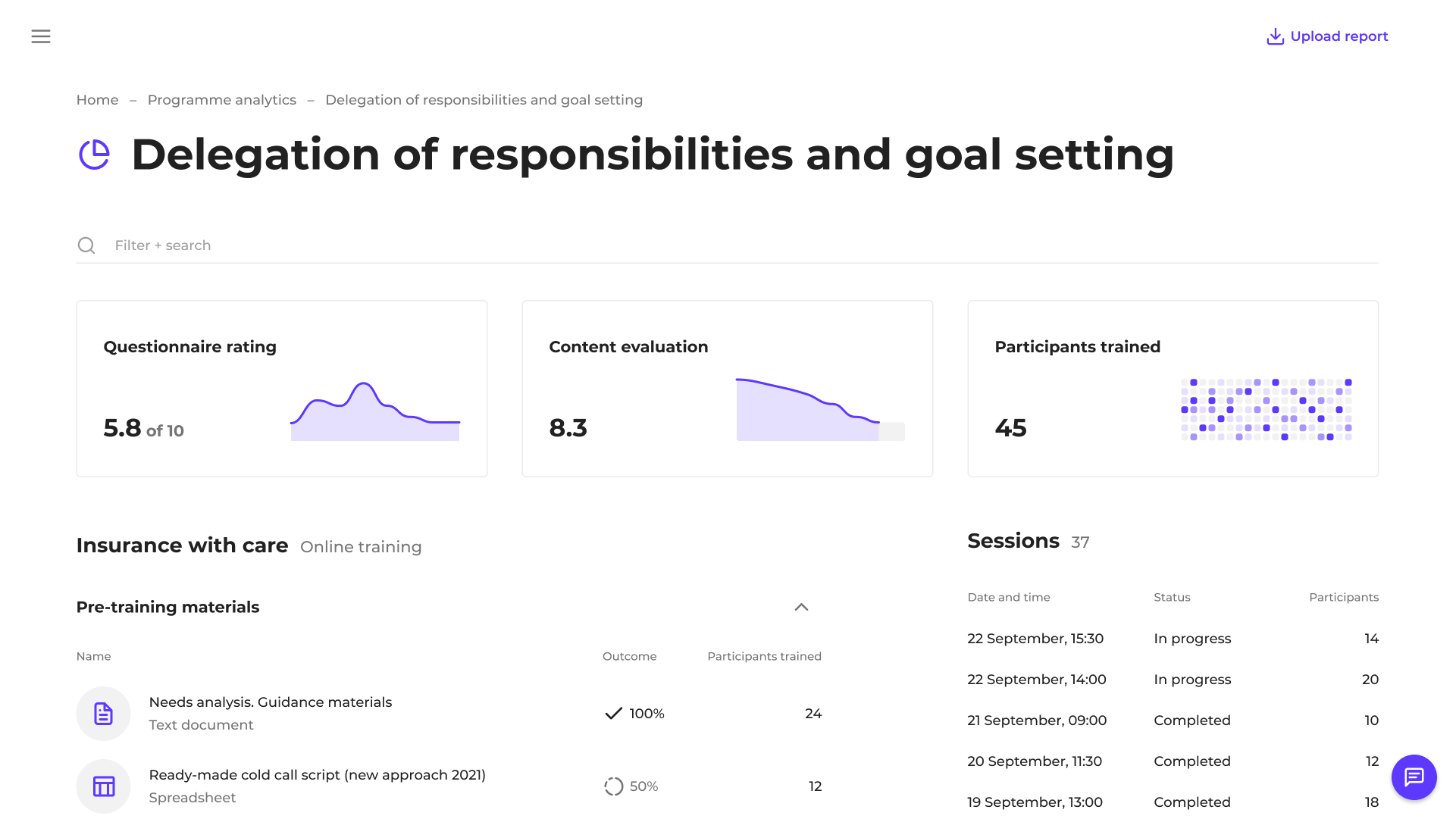Click the Participants trained dot grid
Image resolution: width=1456 pixels, height=819 pixels.
tap(1266, 410)
